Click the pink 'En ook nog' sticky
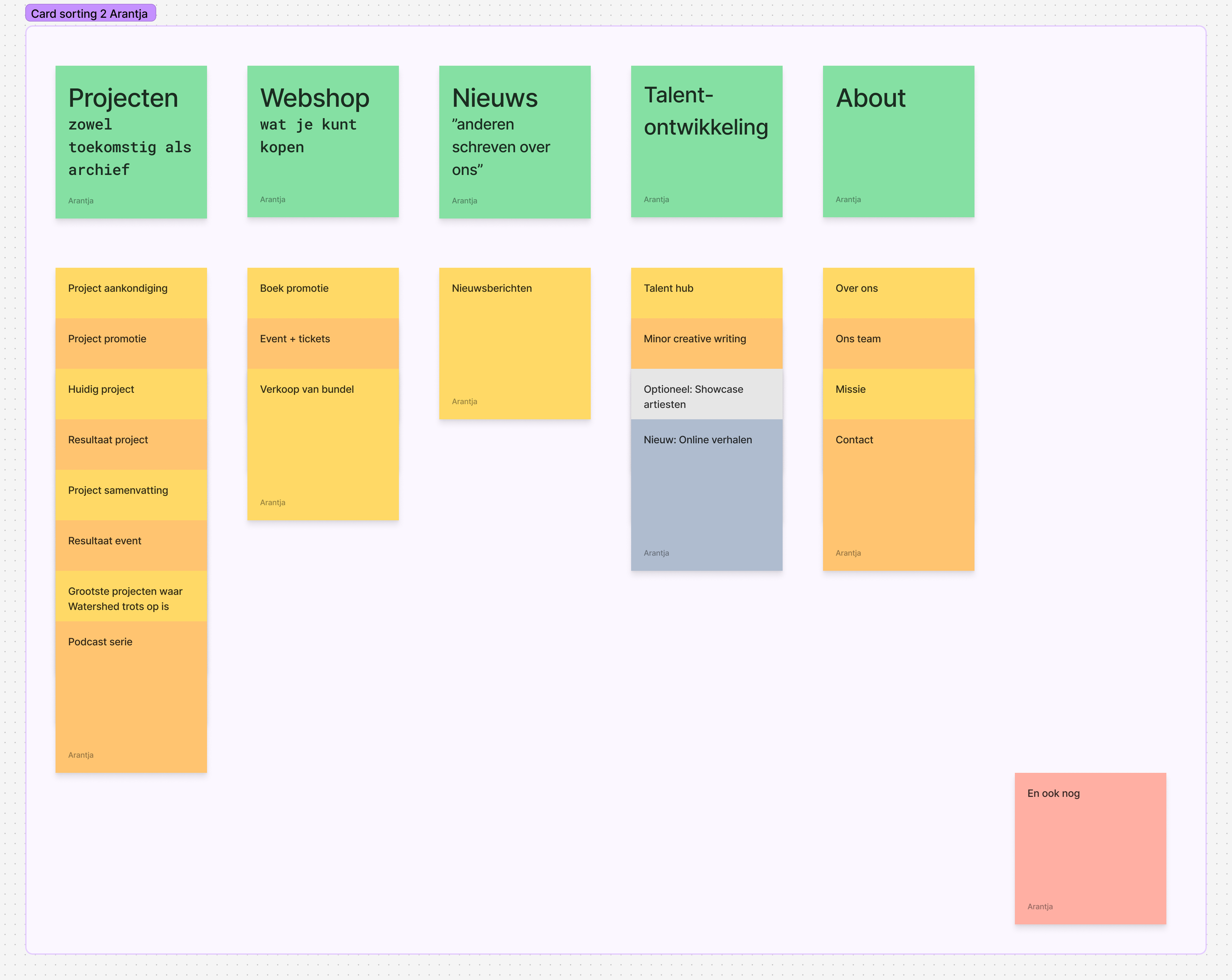This screenshot has height=980, width=1232. click(1090, 848)
